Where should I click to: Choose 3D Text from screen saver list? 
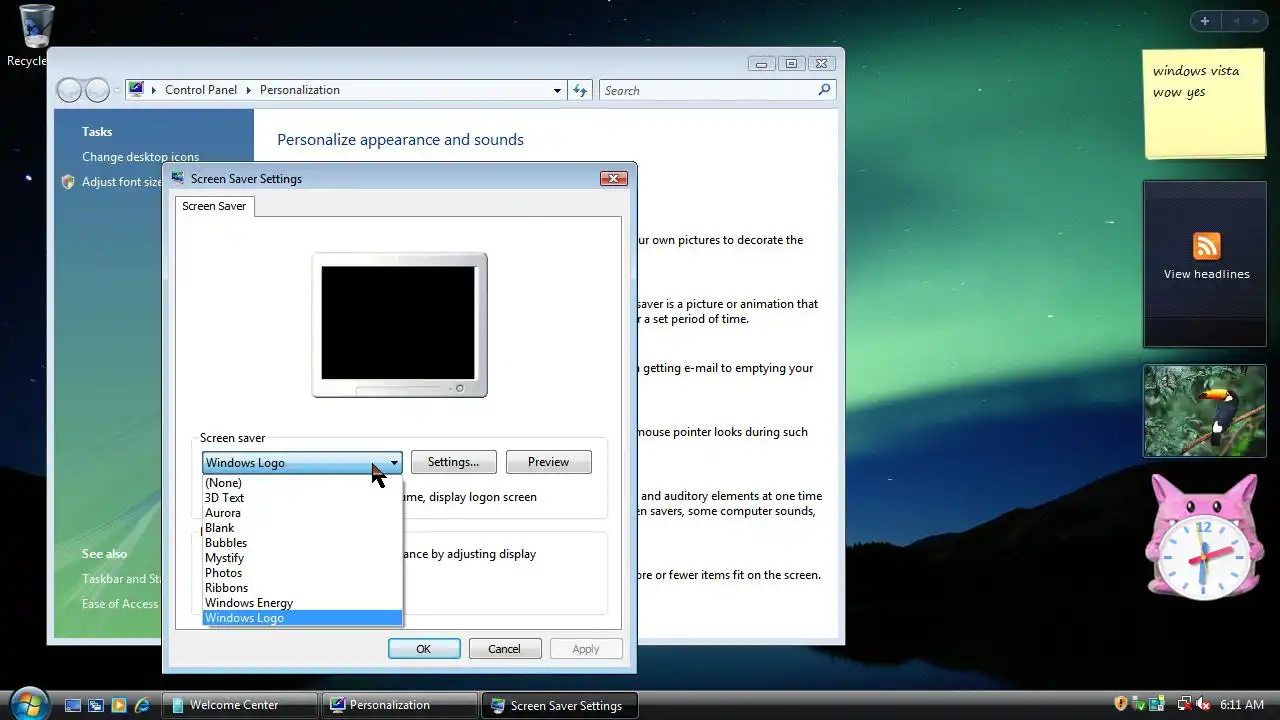(x=302, y=497)
